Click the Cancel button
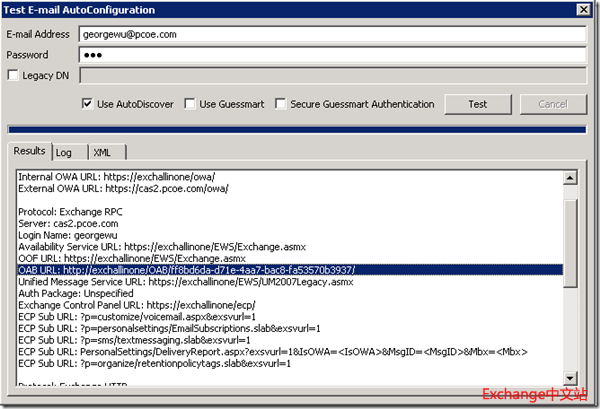Screen dimensions: 600x409 [x=552, y=104]
